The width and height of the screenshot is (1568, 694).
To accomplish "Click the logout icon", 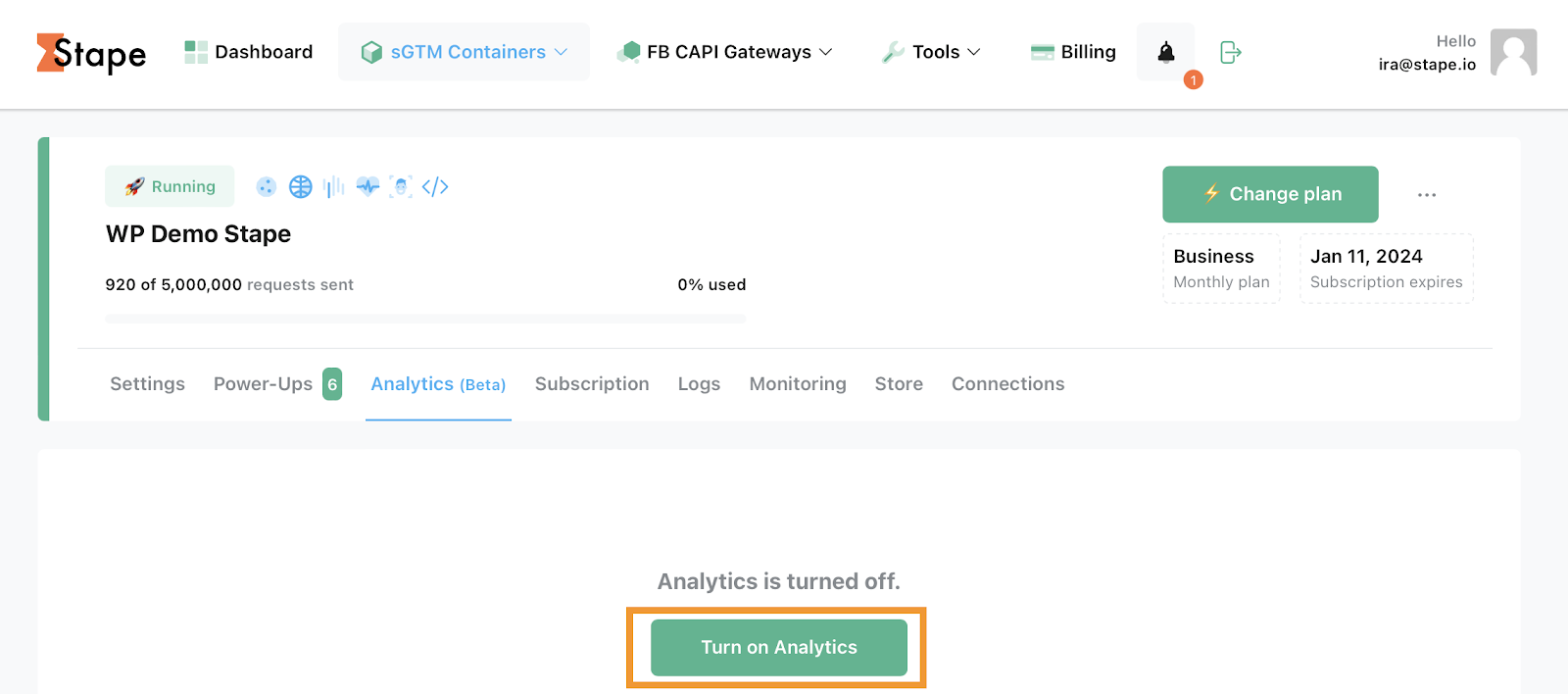I will tap(1230, 52).
